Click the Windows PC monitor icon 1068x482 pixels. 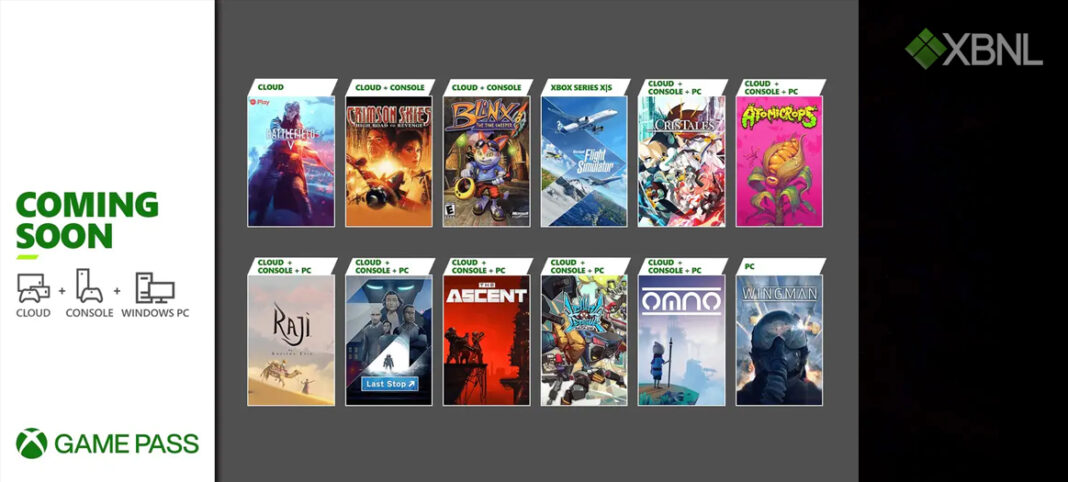tap(155, 288)
